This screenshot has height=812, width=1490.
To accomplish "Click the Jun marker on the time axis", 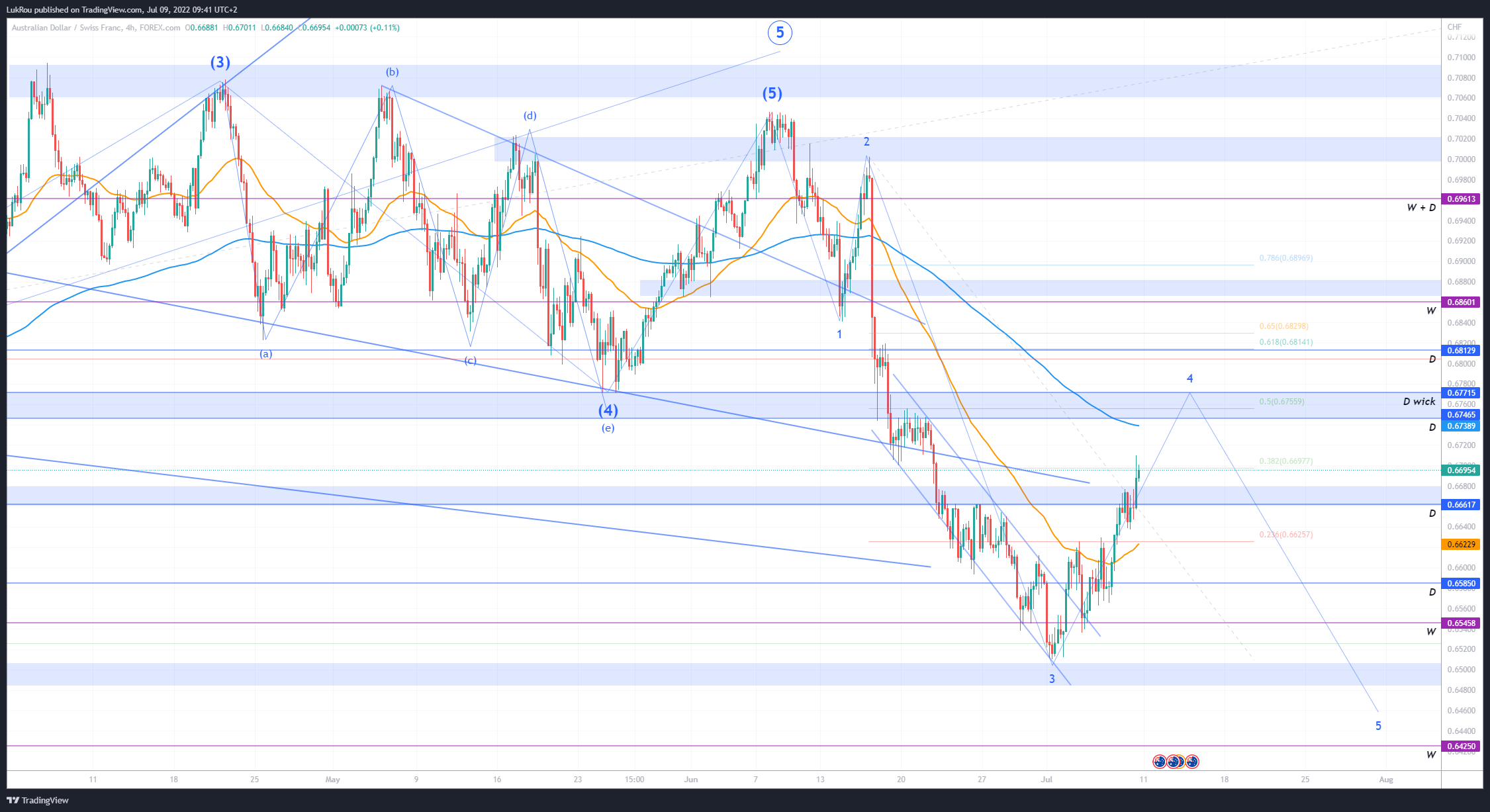I will coord(691,780).
